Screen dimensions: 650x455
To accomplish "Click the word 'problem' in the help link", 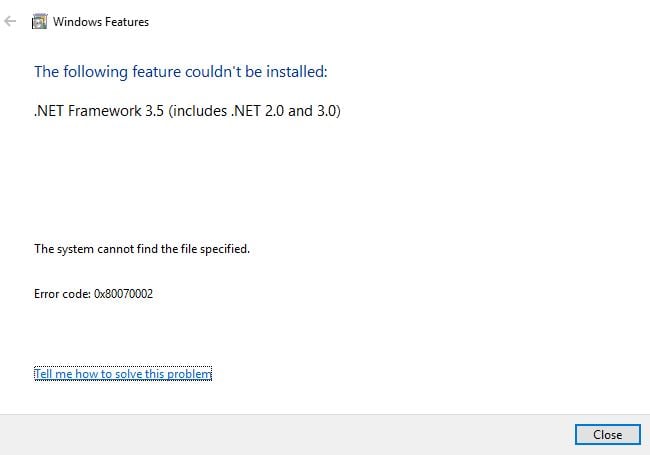I will click(x=190, y=374).
